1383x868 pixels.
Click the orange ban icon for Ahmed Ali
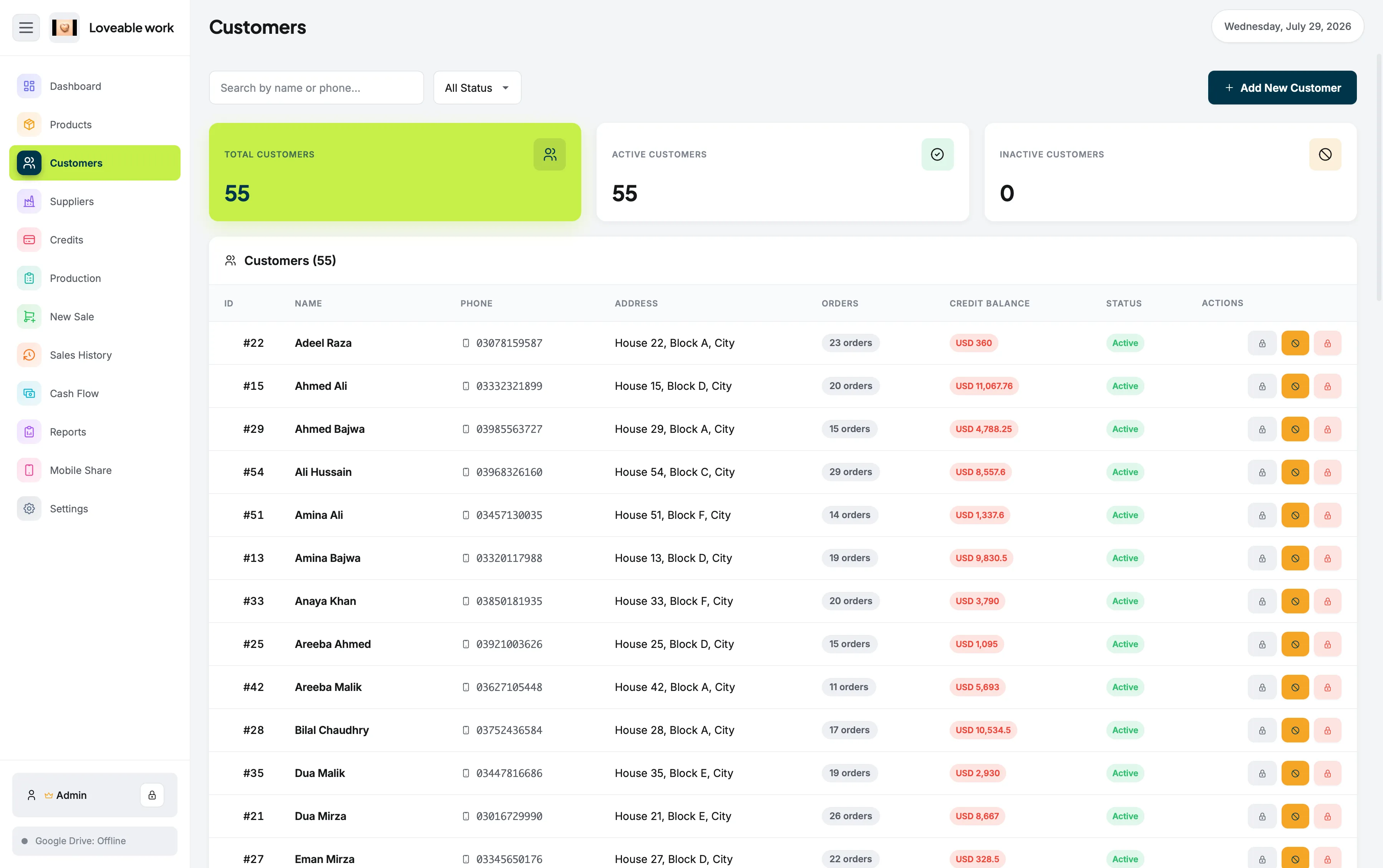(x=1295, y=386)
